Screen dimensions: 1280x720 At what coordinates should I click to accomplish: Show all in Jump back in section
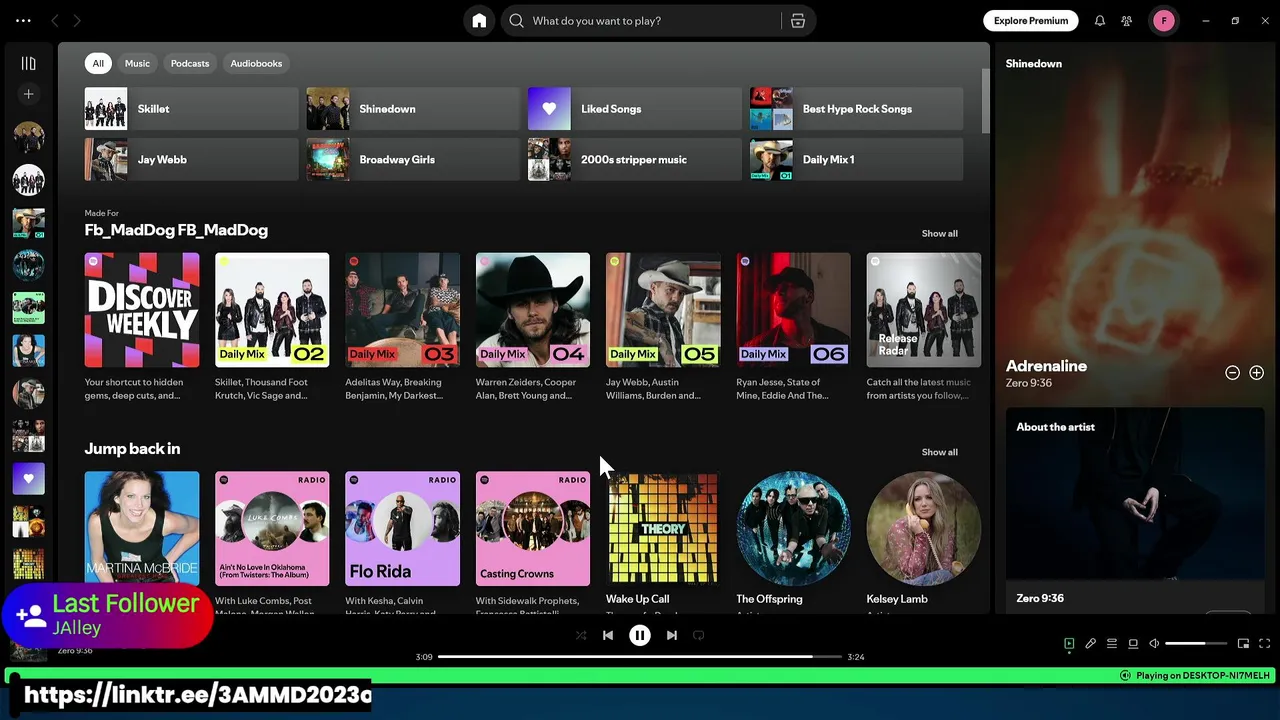(x=939, y=452)
